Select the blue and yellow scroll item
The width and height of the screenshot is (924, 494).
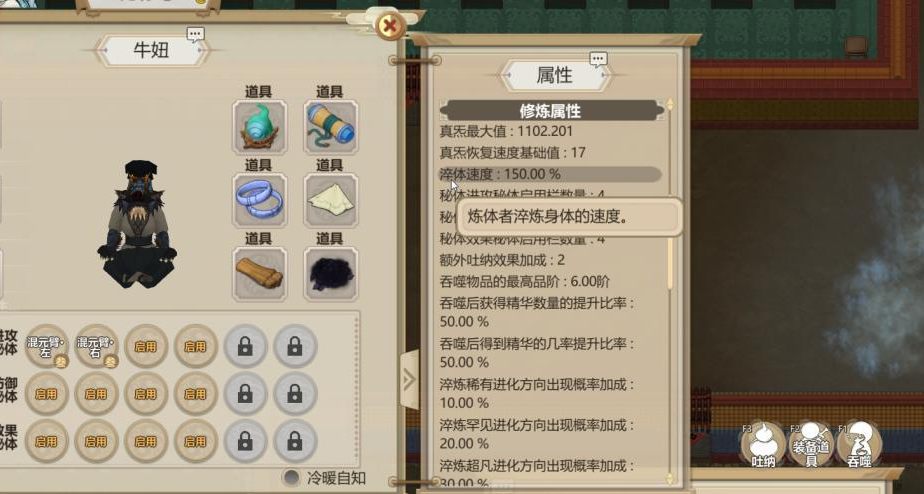point(331,127)
